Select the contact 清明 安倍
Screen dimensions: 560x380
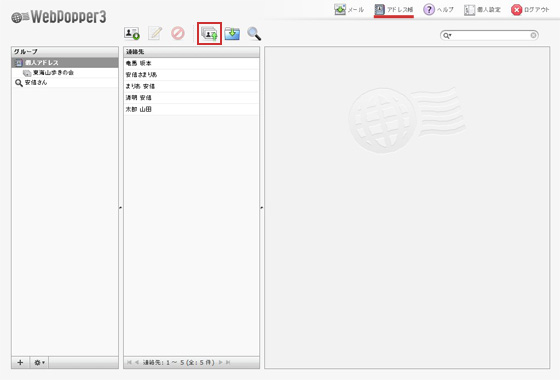coord(191,98)
